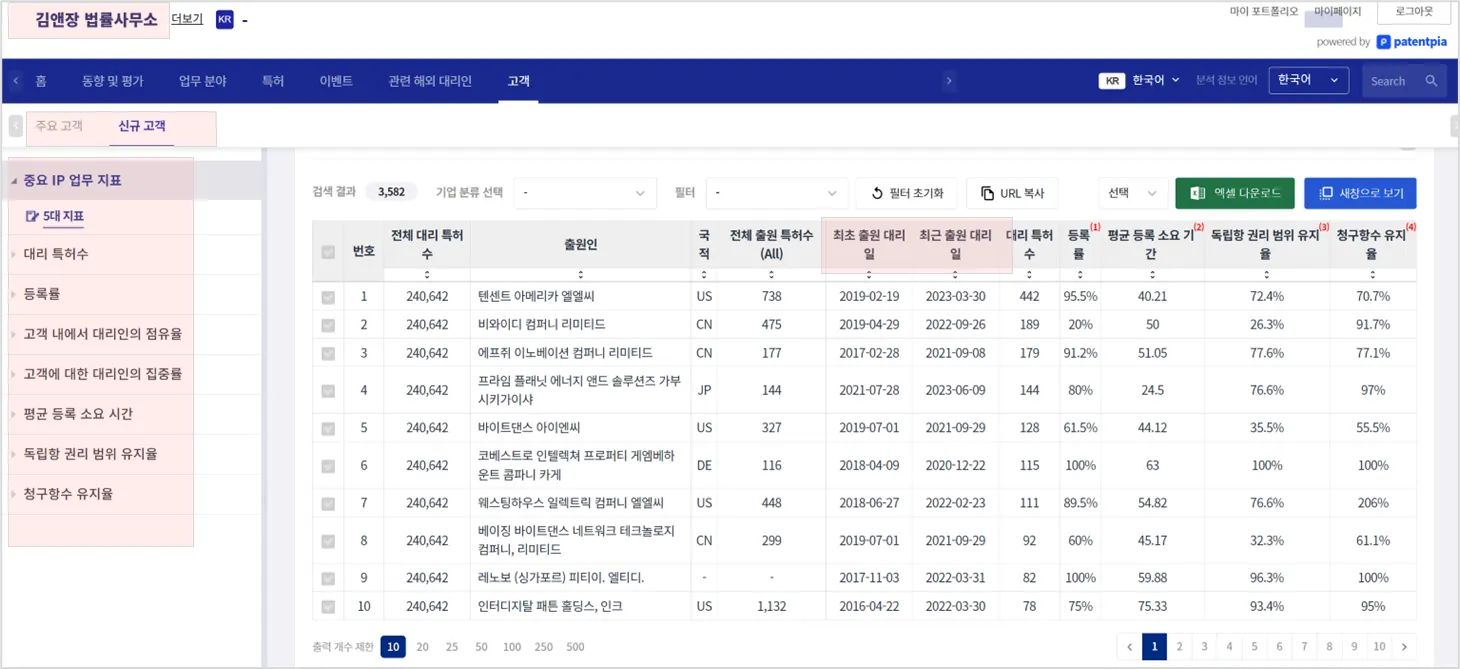1460x669 pixels.
Task: Check the row for 텐센트 아메리카 엘엘씨
Action: click(328, 297)
